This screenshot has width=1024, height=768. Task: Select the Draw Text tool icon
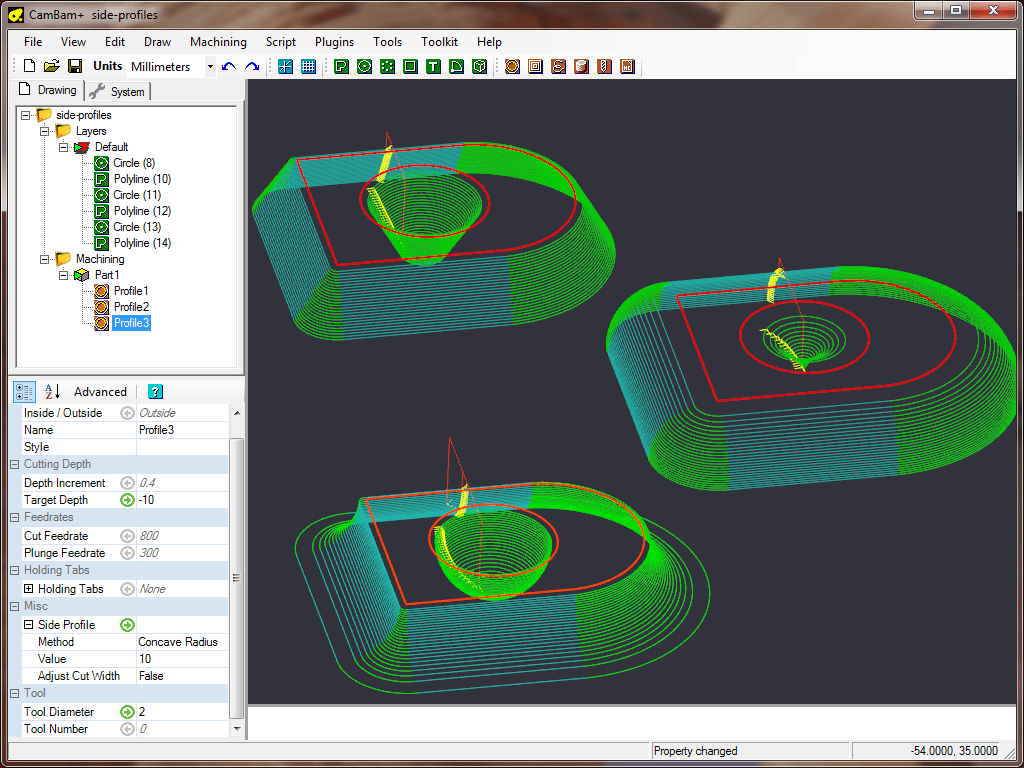(x=433, y=66)
